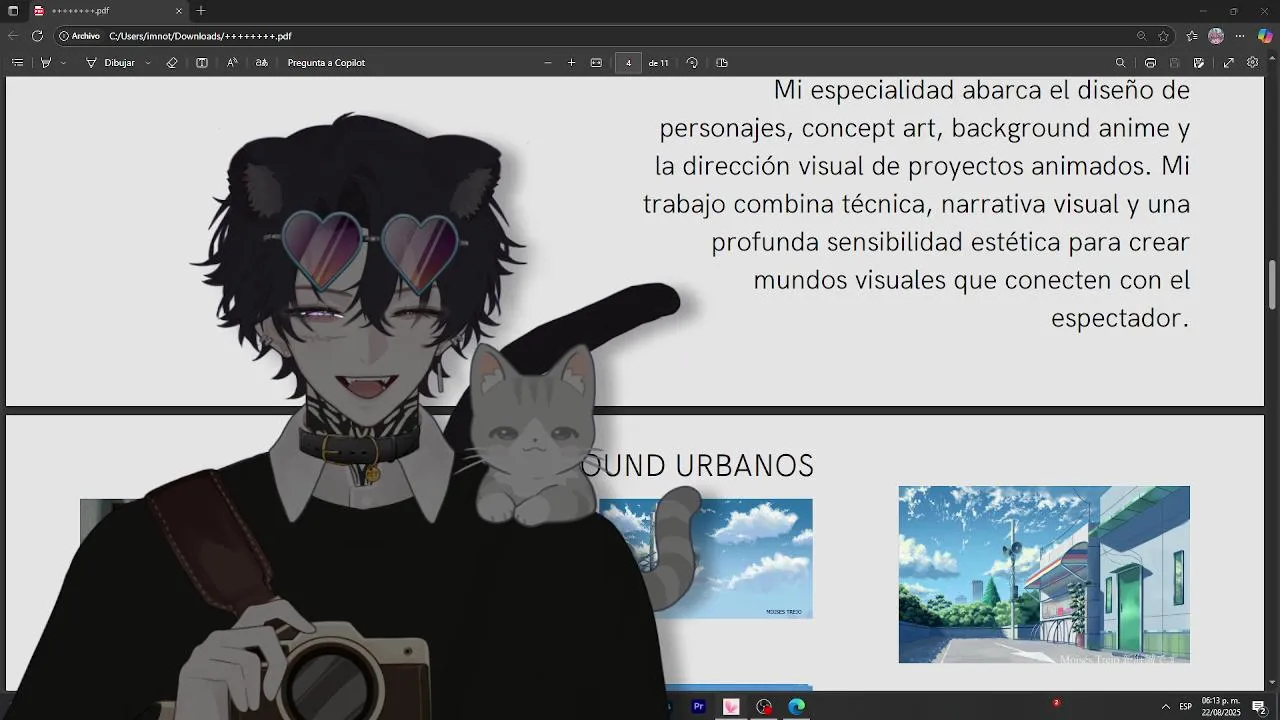
Task: Open the taskbar clock and date
Action: point(1220,707)
